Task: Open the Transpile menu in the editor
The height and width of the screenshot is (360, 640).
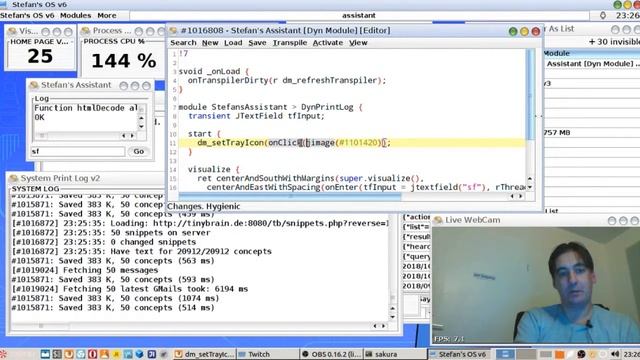Action: click(x=290, y=43)
